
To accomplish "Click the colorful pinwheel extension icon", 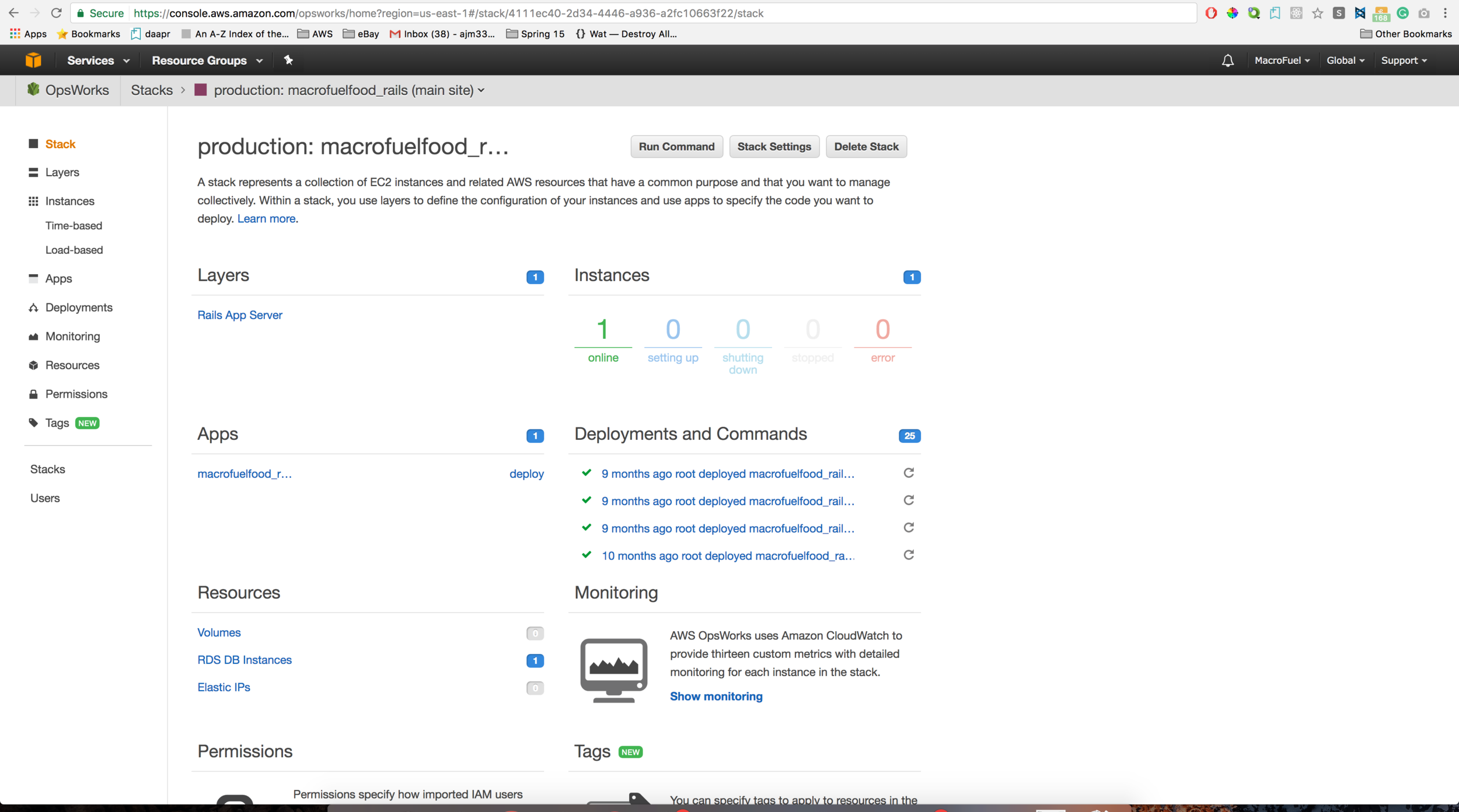I will [1232, 13].
